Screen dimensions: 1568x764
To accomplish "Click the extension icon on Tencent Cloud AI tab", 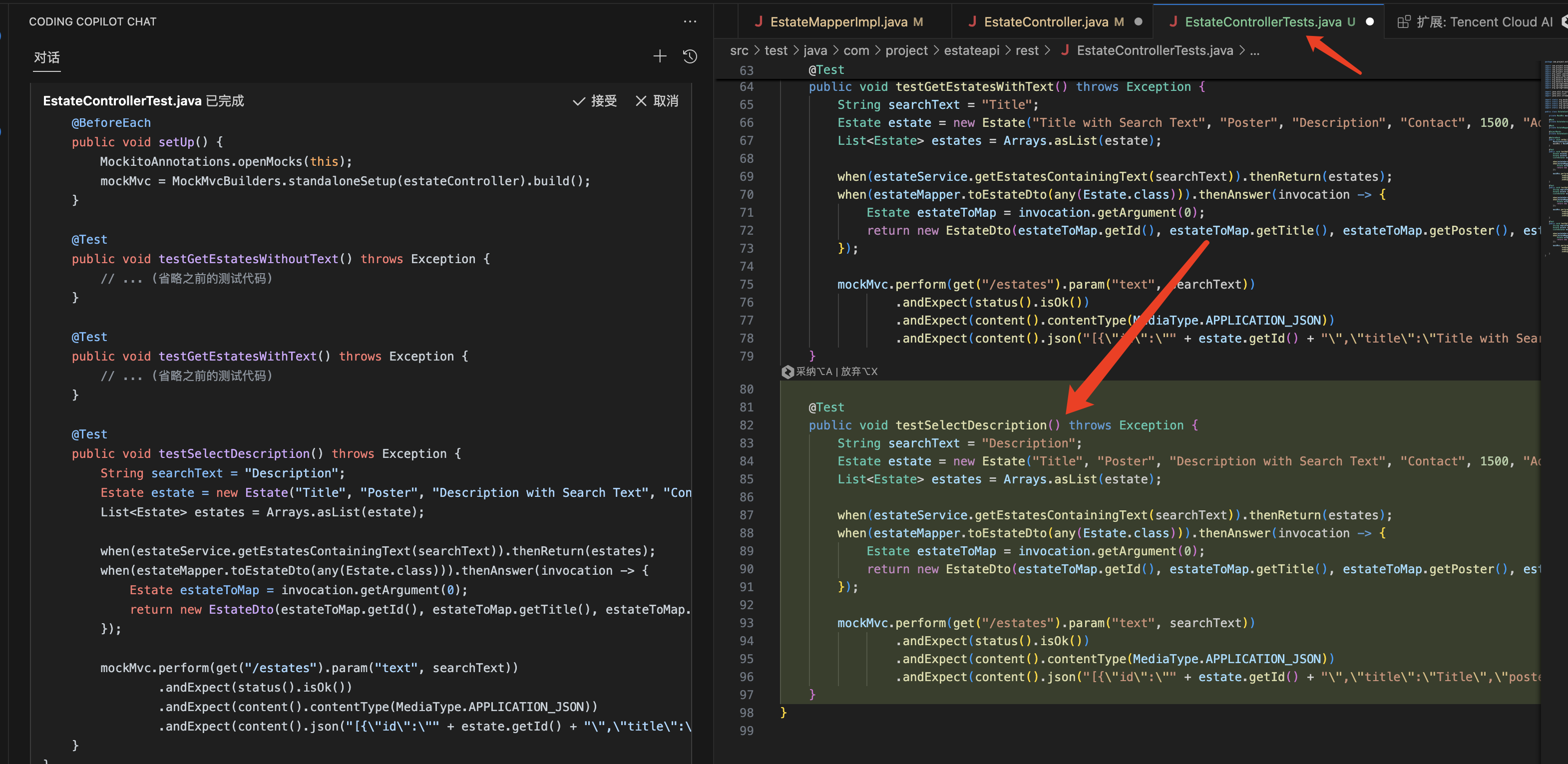I will pos(1403,22).
